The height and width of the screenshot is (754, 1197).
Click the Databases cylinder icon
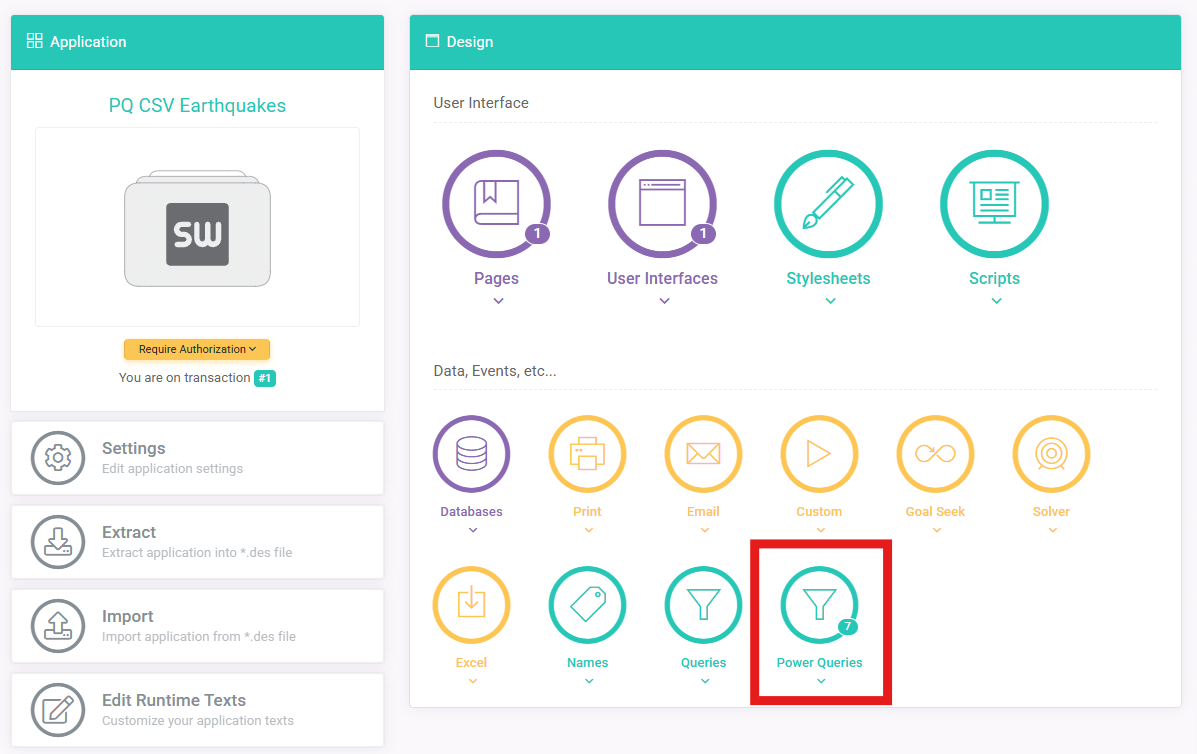[471, 455]
